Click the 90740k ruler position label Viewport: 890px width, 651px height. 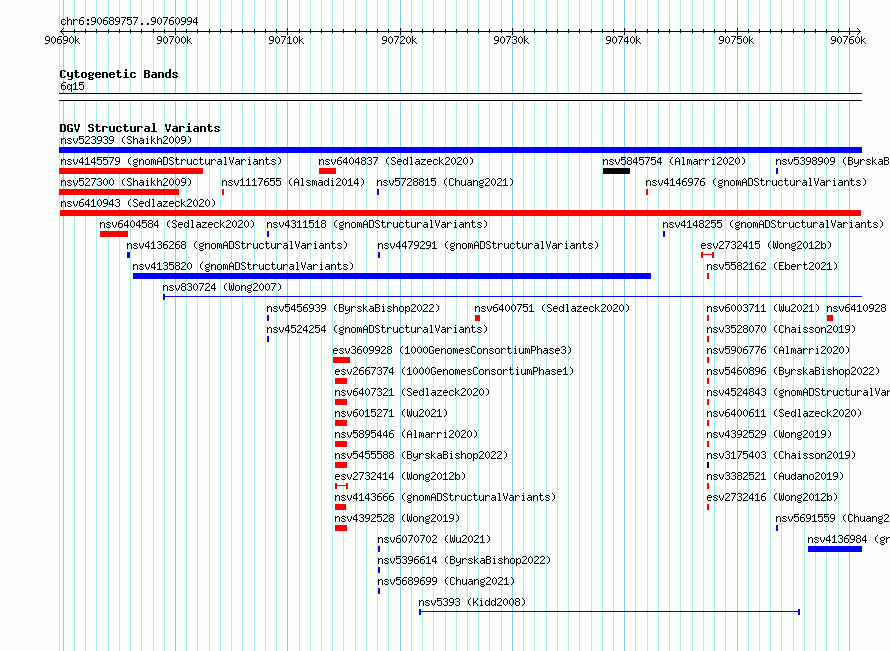pyautogui.click(x=624, y=40)
